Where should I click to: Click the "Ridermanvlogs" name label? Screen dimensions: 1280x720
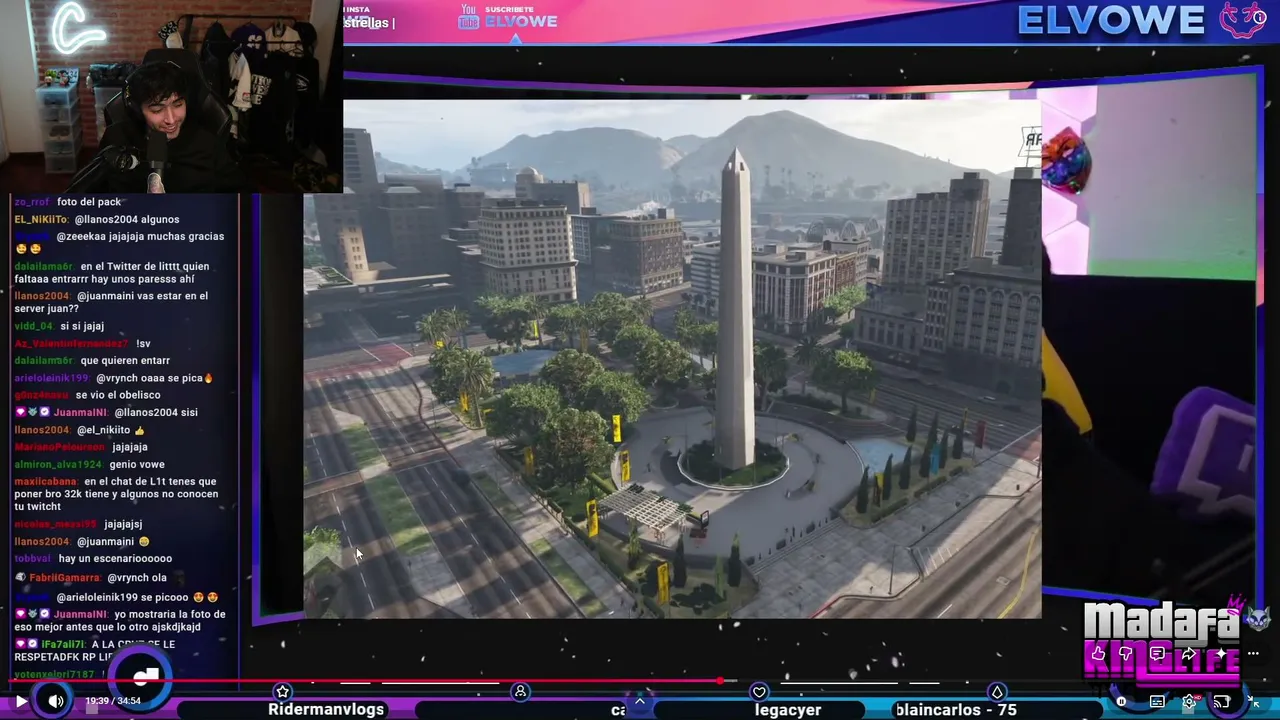326,710
